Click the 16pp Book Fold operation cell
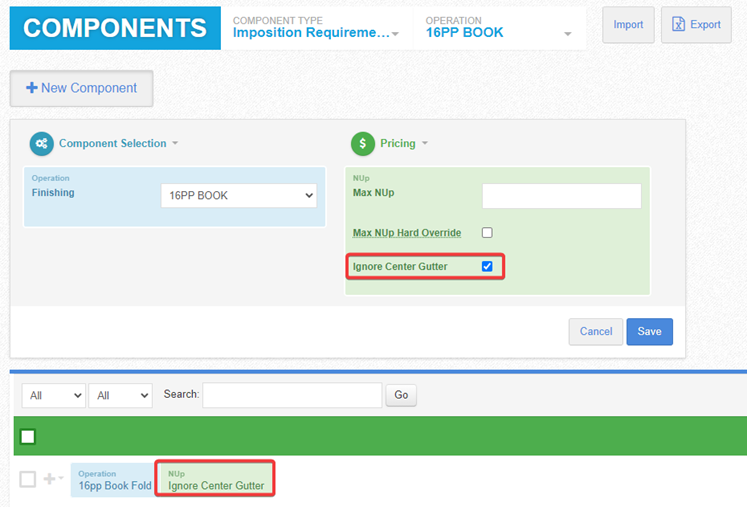 point(112,480)
